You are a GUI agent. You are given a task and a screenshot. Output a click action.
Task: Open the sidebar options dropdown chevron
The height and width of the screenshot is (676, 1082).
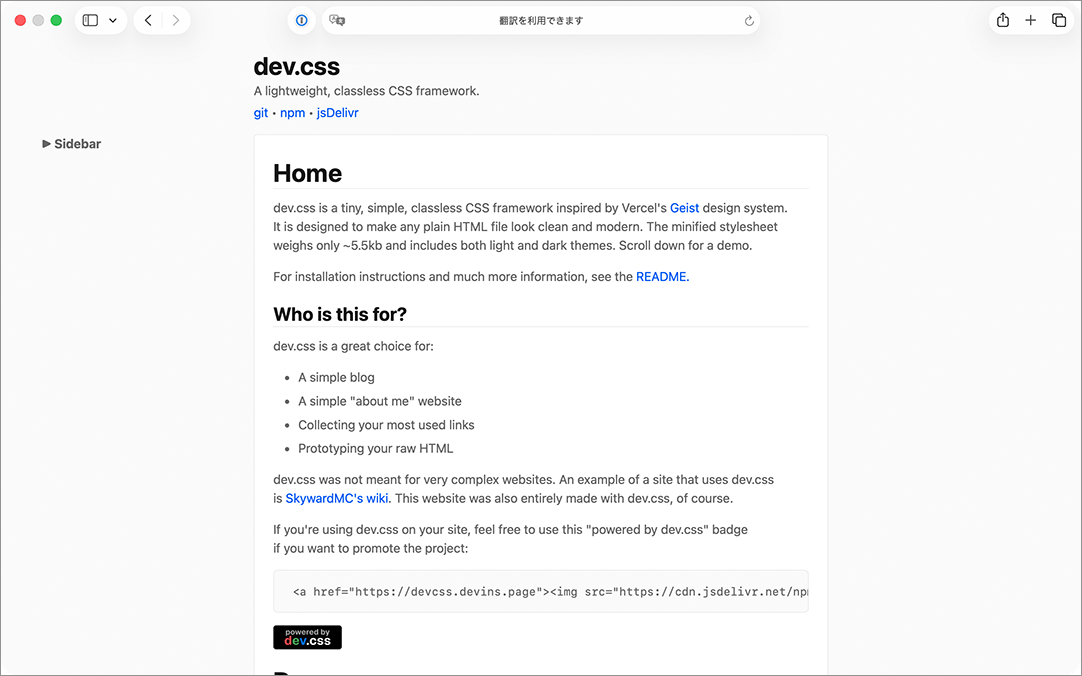112,21
